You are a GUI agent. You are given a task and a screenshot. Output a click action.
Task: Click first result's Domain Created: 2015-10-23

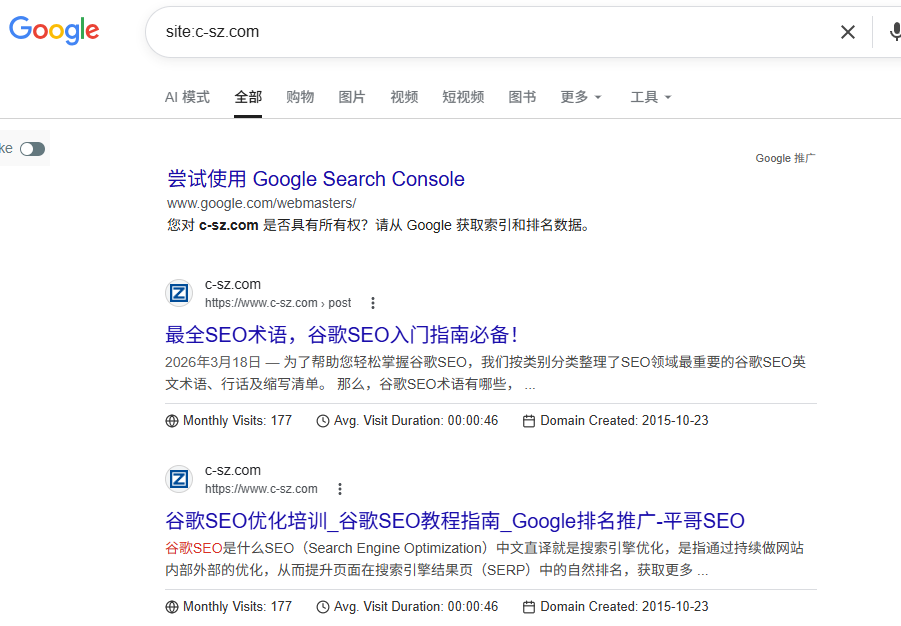pyautogui.click(x=624, y=420)
